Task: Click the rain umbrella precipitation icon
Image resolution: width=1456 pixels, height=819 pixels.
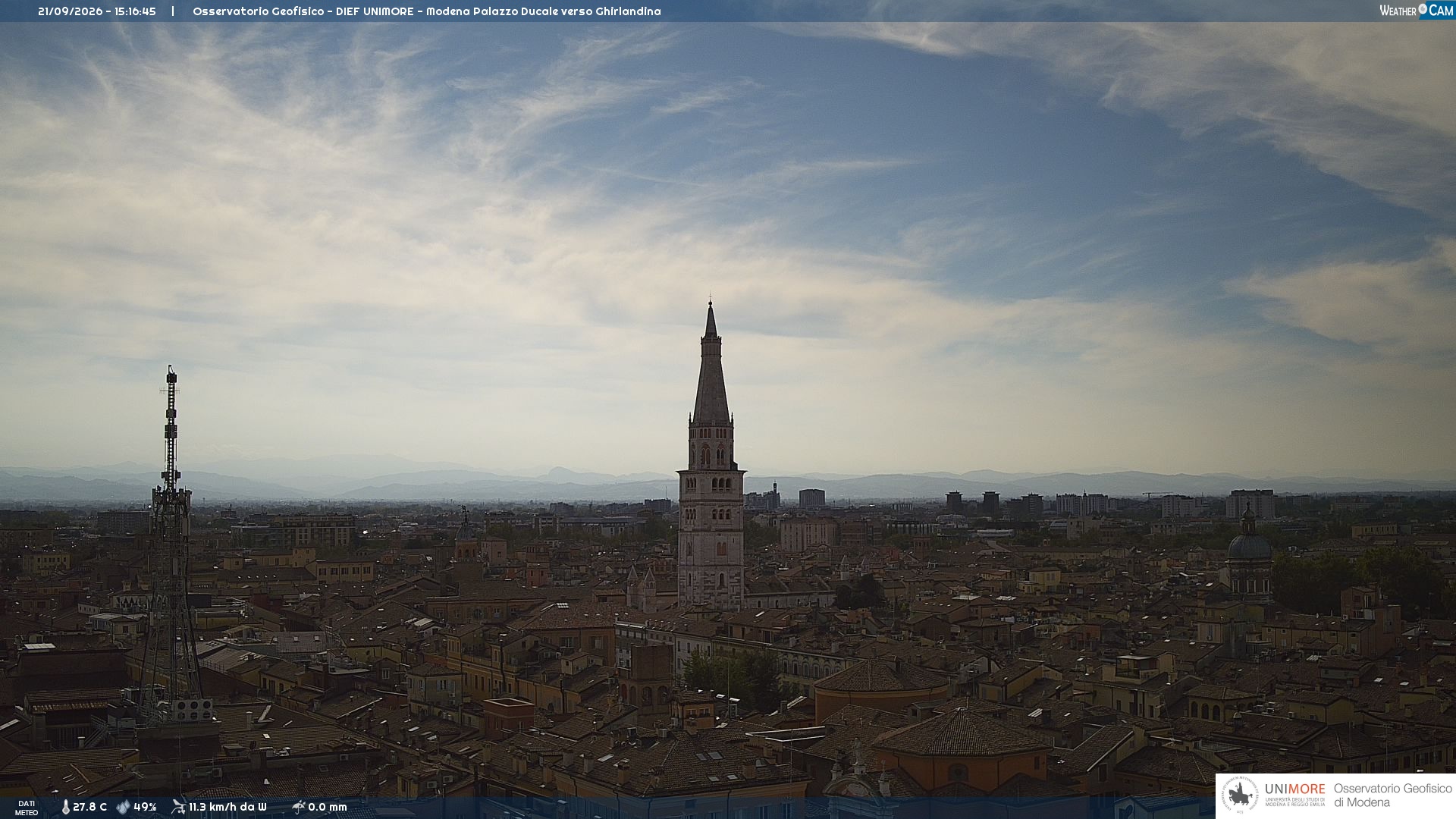Action: (x=298, y=807)
